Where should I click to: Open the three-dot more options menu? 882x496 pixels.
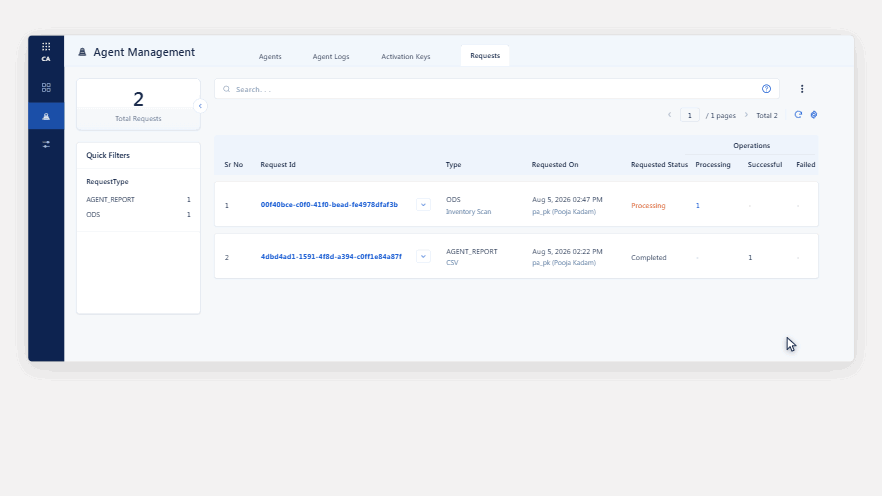pyautogui.click(x=802, y=89)
